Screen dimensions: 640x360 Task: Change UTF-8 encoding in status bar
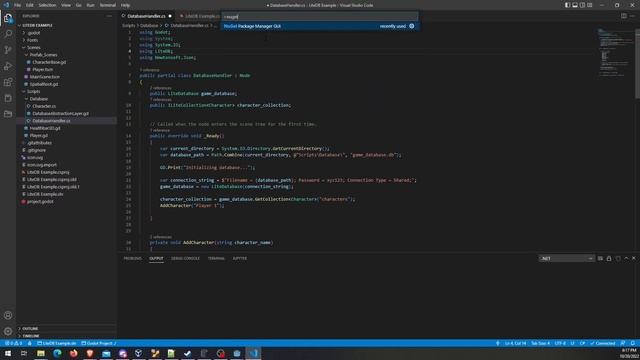(560, 343)
